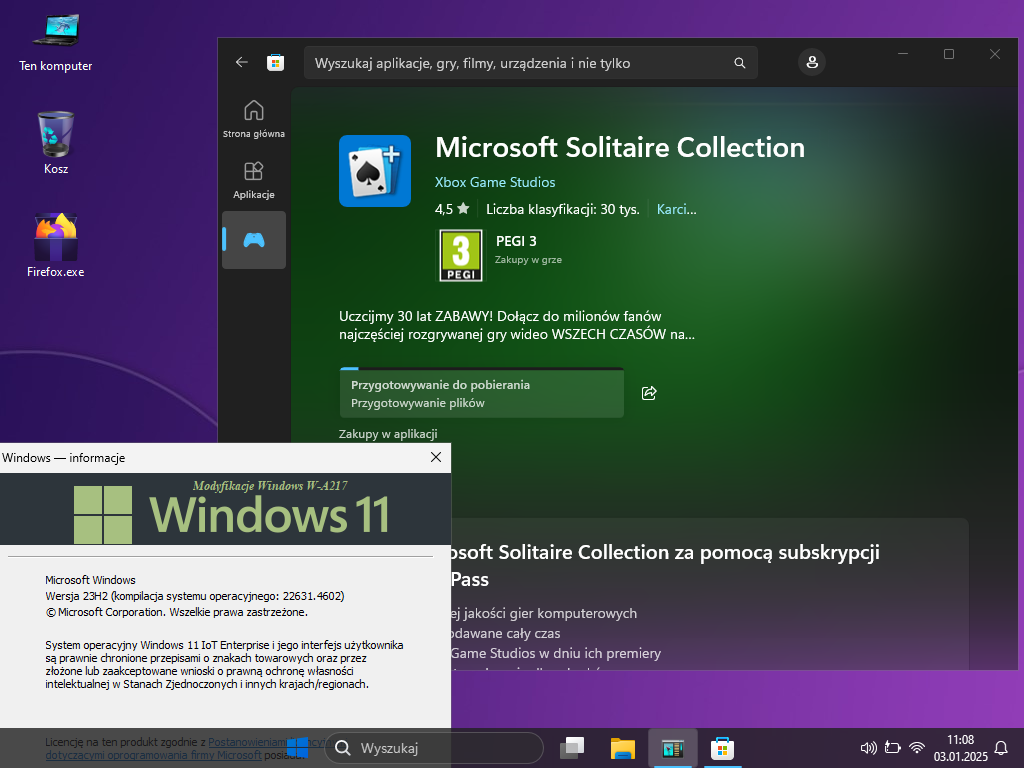Open the user profile icon in Store

811,62
